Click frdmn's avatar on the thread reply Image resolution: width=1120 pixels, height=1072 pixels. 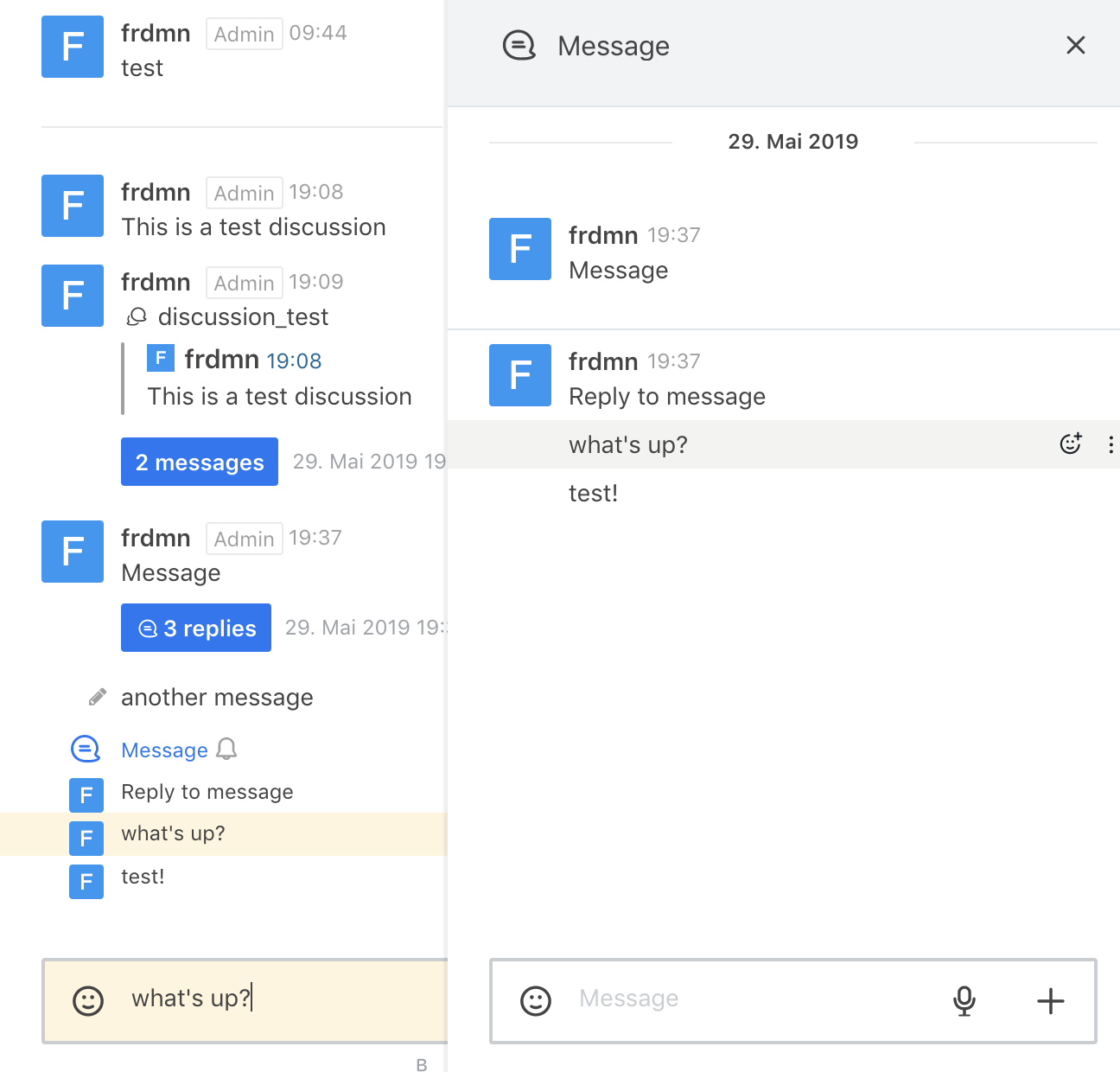click(519, 375)
